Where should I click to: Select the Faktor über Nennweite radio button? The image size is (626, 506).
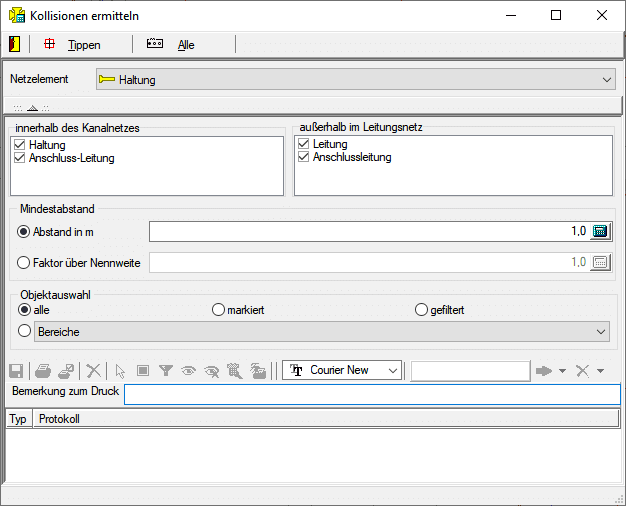coord(25,263)
